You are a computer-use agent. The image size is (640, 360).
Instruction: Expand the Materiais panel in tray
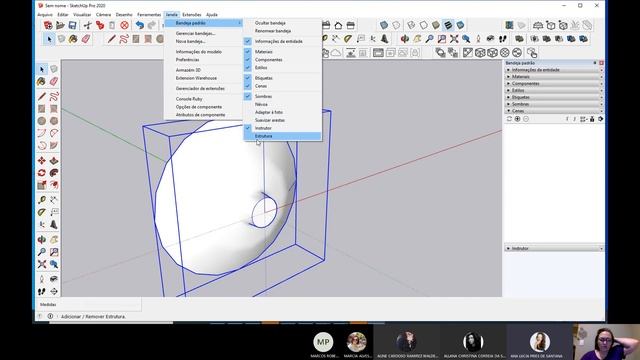554,77
